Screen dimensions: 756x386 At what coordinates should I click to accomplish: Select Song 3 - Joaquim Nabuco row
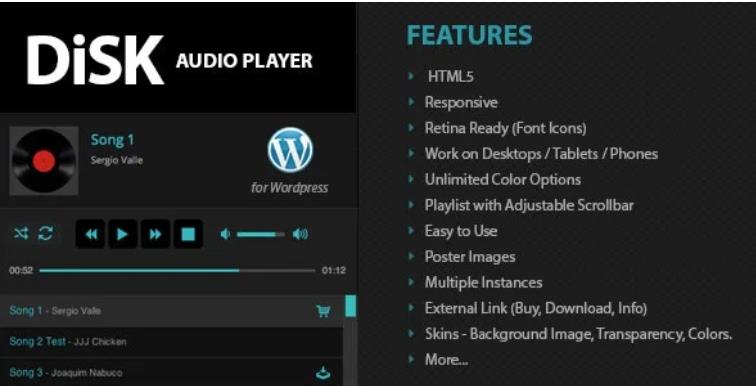[172, 372]
